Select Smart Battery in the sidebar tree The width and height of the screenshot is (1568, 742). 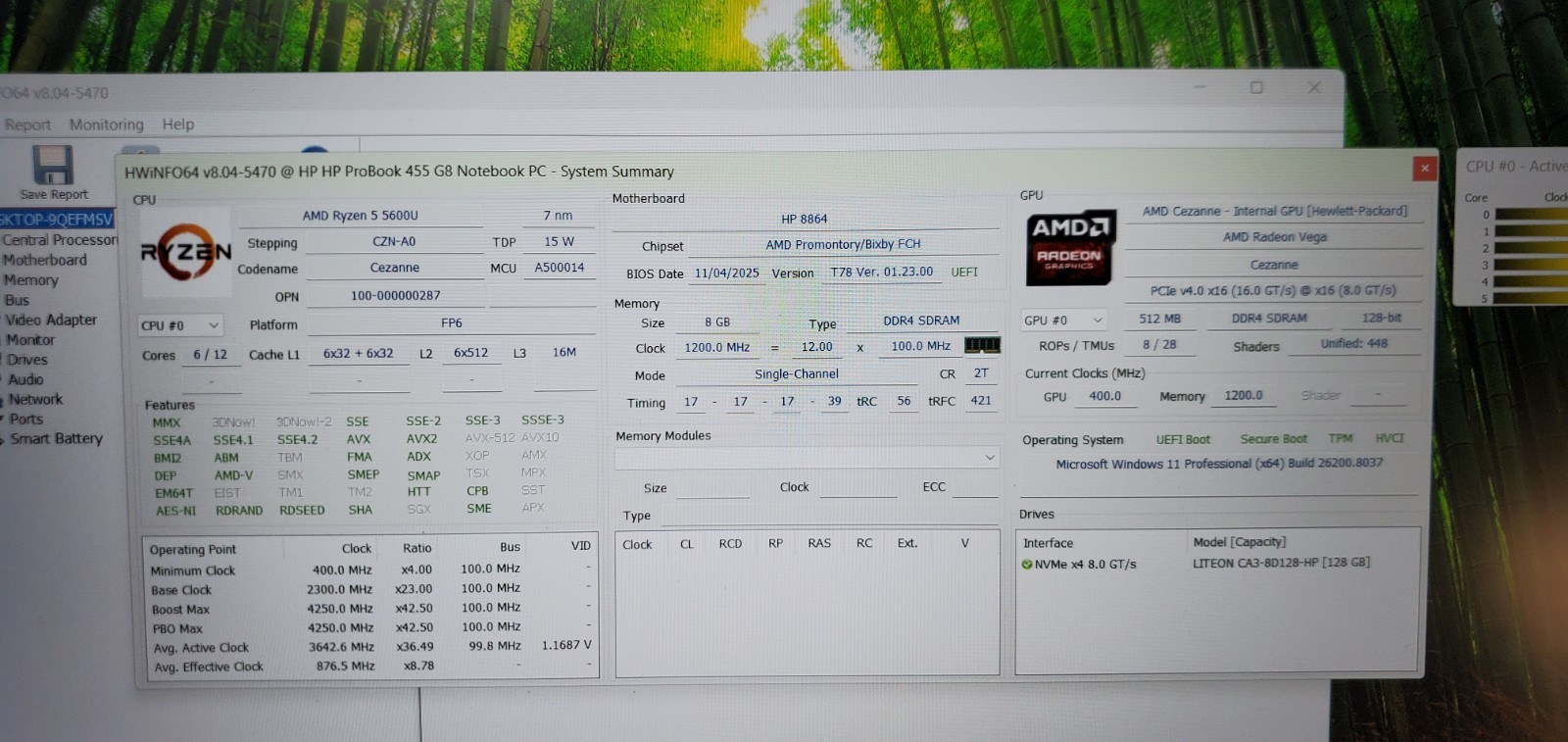pyautogui.click(x=57, y=438)
